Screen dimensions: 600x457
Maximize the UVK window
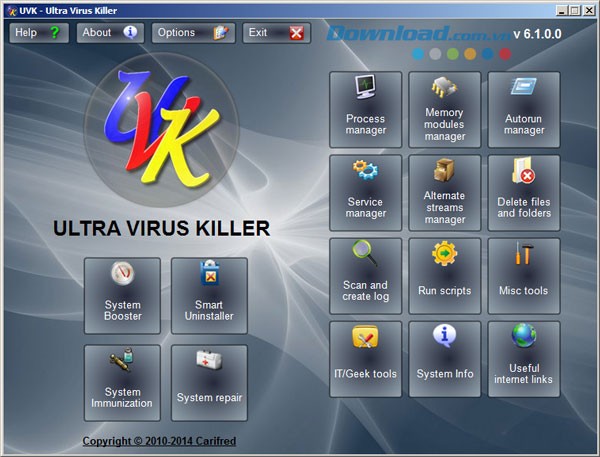coord(575,11)
